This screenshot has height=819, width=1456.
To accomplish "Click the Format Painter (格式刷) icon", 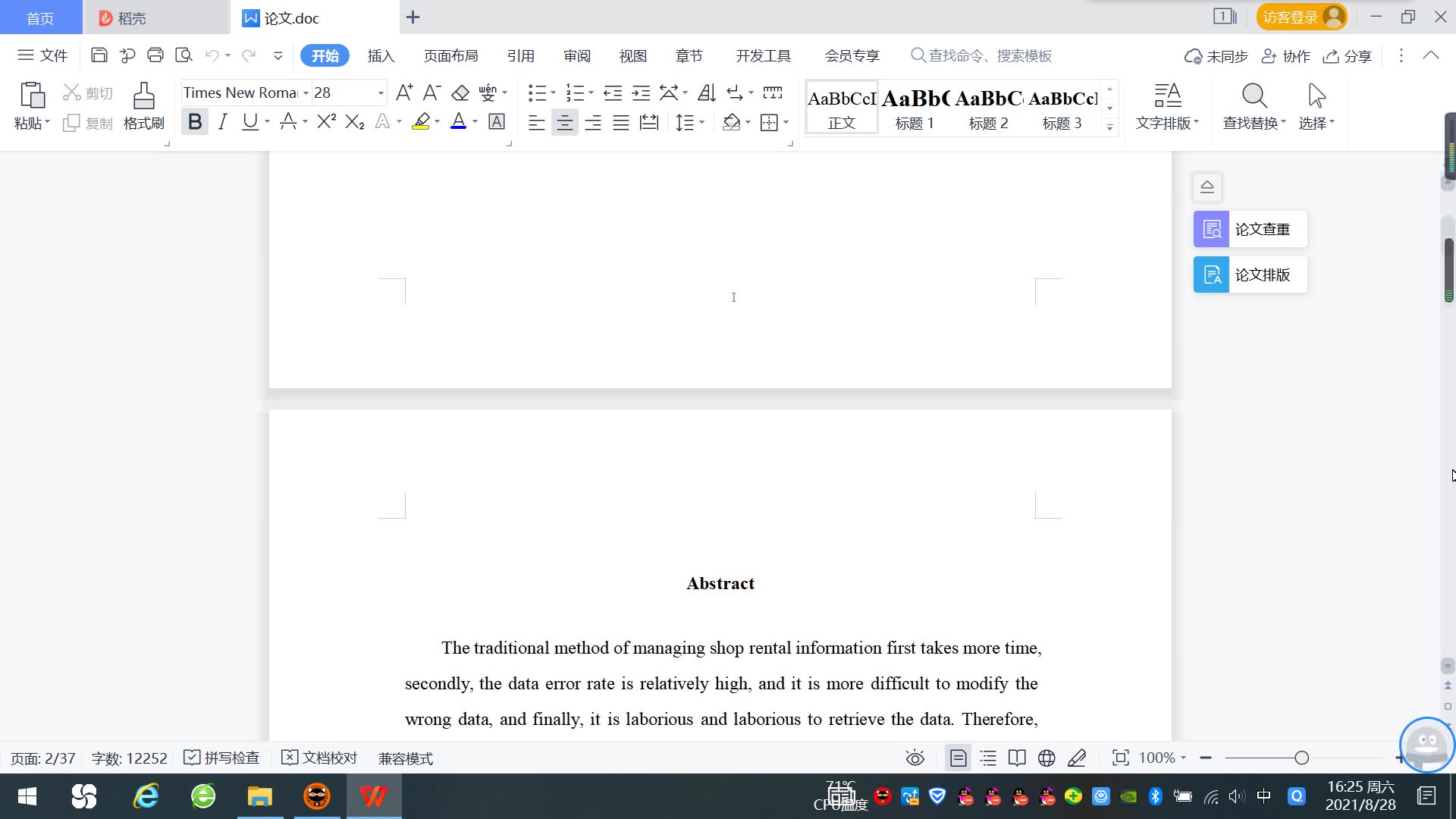I will (143, 105).
